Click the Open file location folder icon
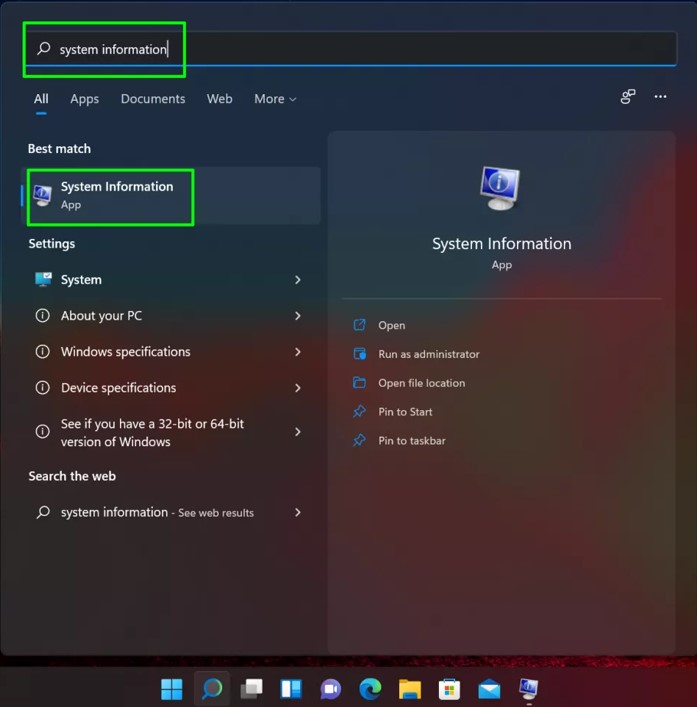 click(x=359, y=382)
